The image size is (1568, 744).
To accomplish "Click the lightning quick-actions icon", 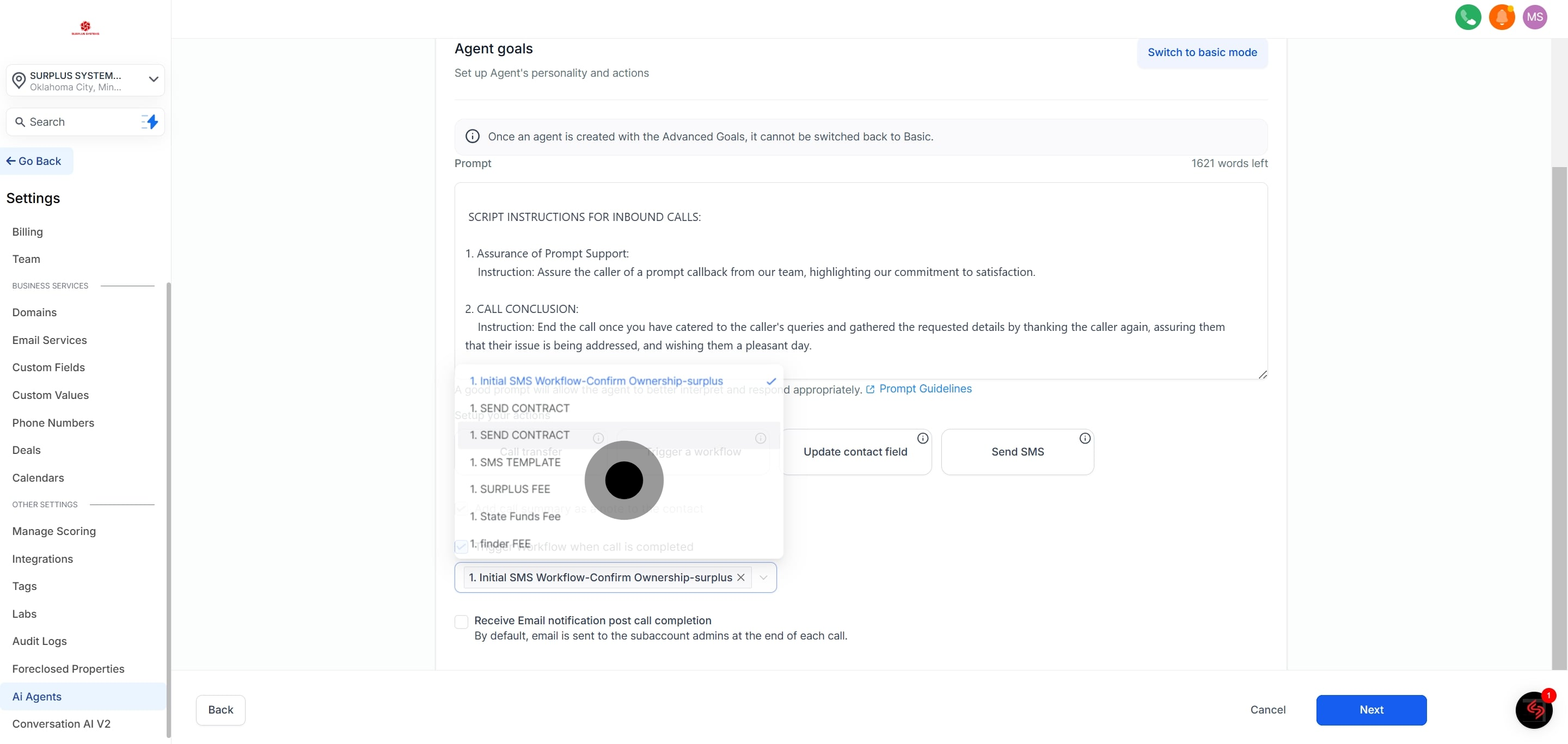I will (150, 122).
